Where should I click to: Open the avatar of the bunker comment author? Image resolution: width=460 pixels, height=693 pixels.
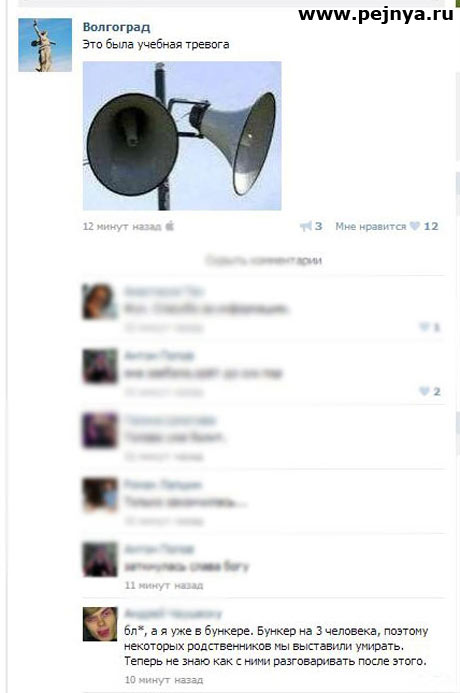click(x=100, y=624)
